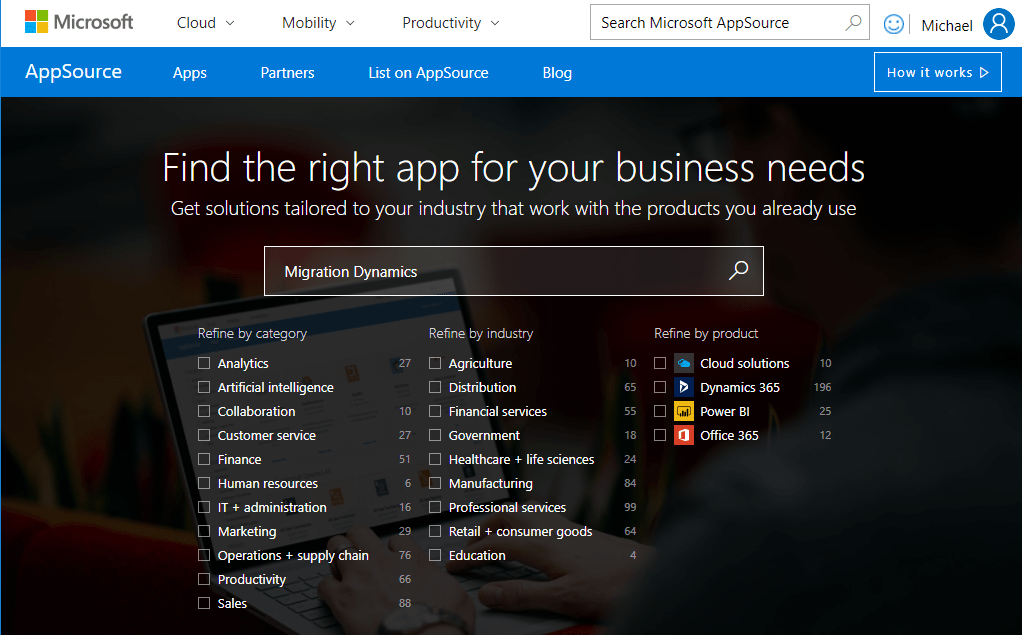Open the List on AppSource link
The image size is (1022, 635).
tap(428, 73)
